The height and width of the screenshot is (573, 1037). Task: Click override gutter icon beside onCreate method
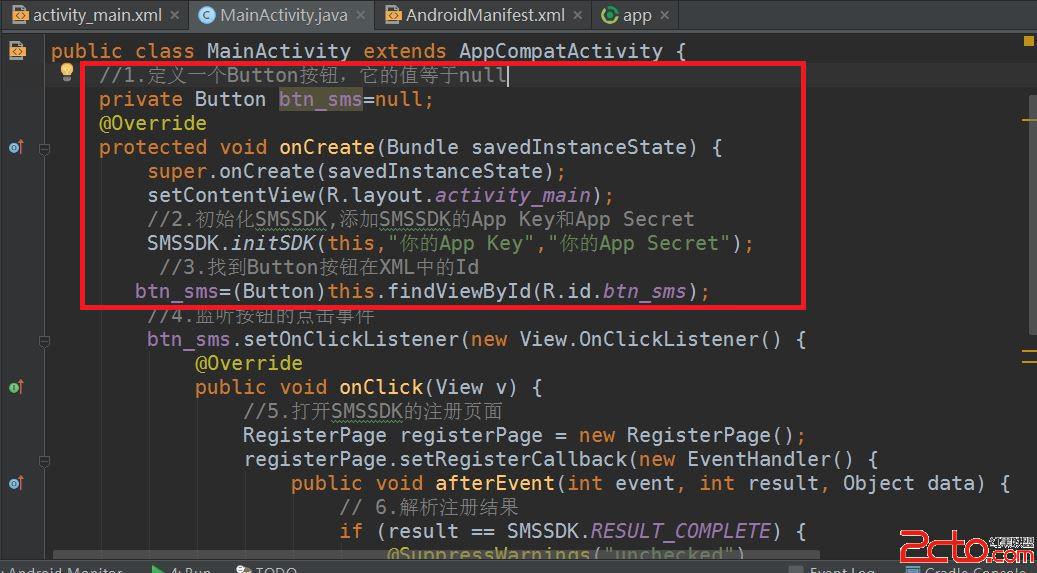(x=16, y=147)
